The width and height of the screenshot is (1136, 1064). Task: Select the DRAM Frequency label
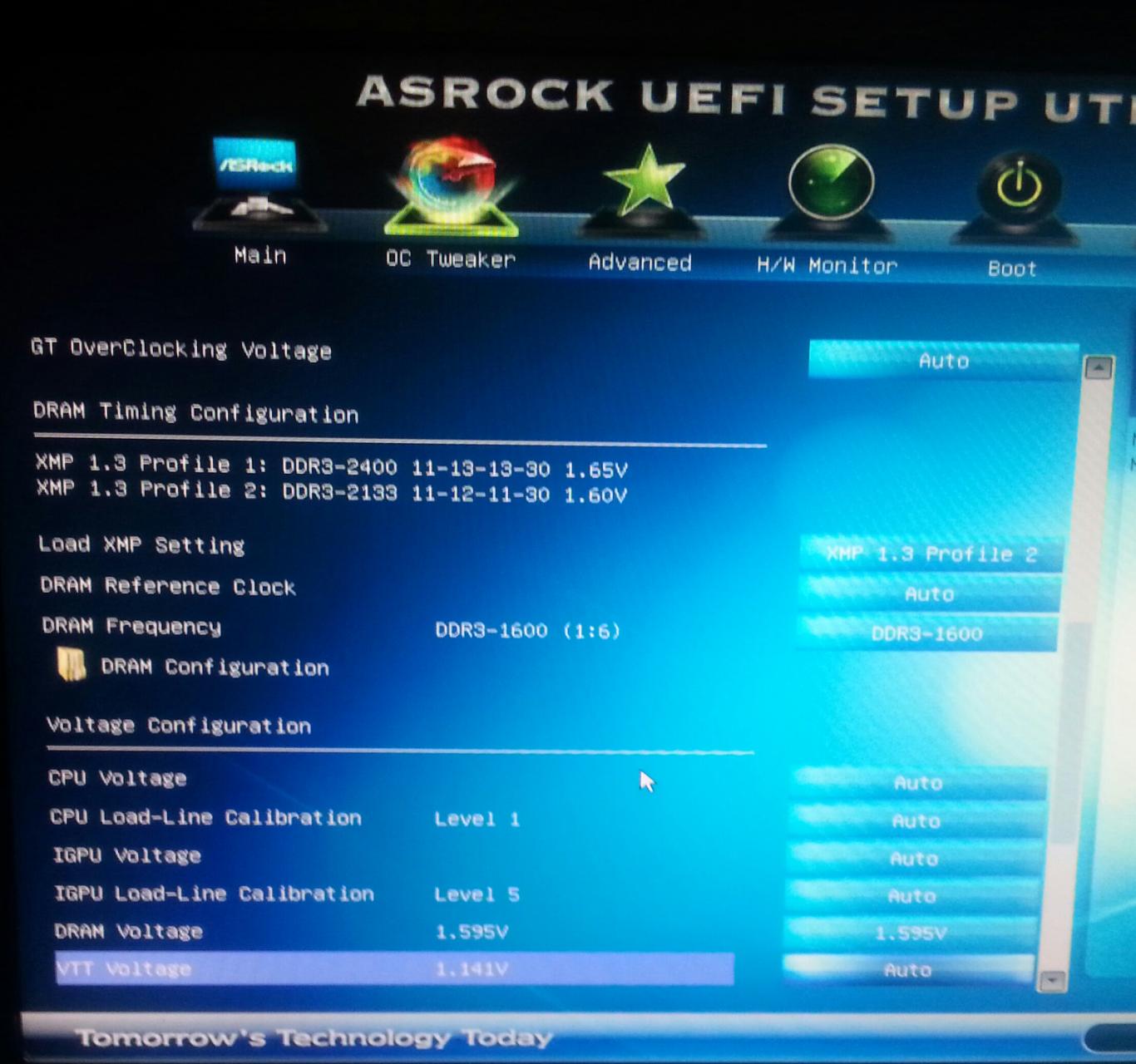coord(132,626)
